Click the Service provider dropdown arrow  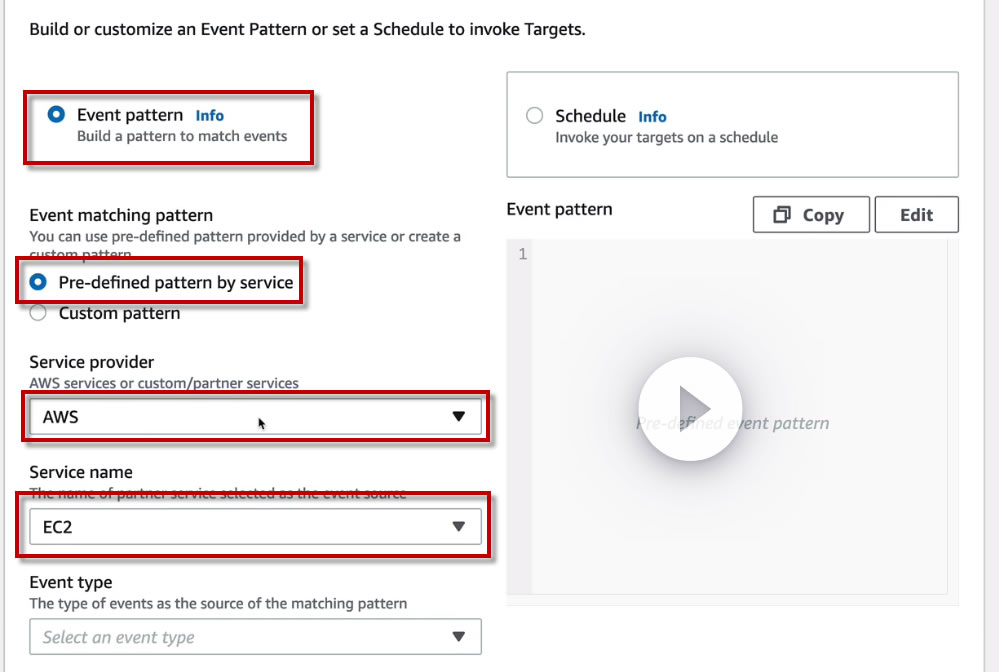tap(459, 417)
